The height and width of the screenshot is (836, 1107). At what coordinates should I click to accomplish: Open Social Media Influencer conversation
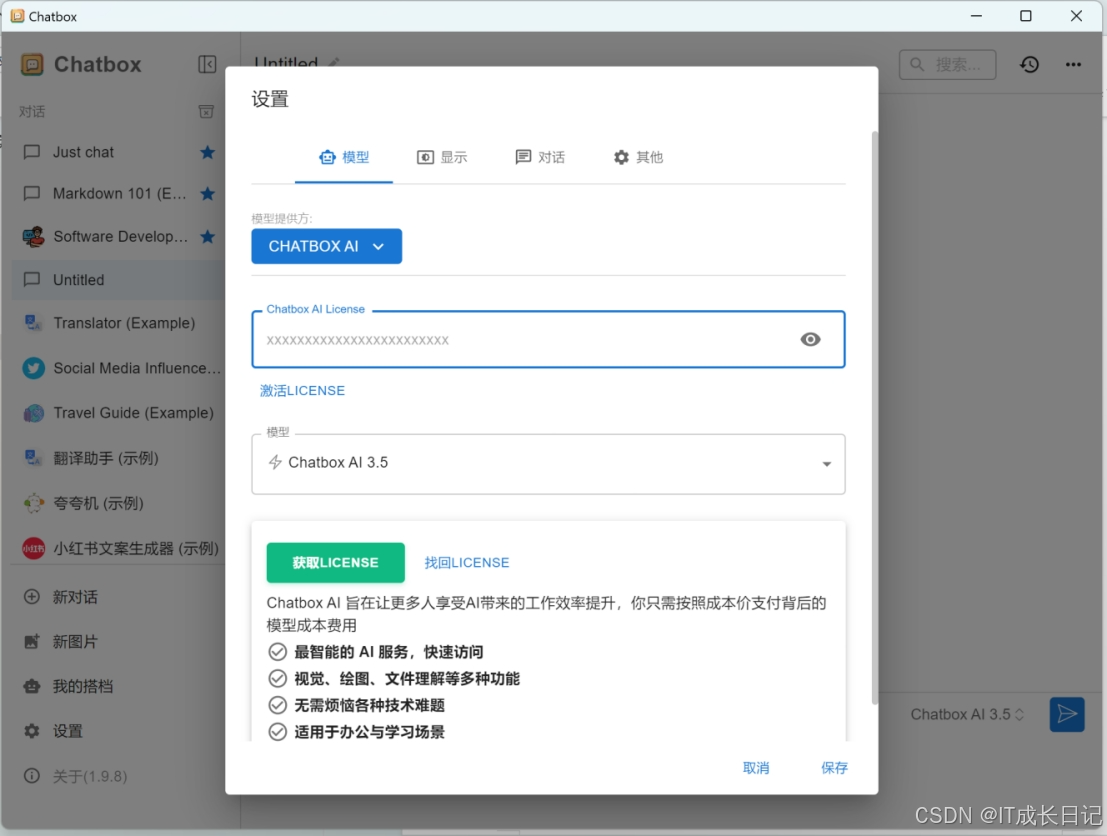pos(120,368)
